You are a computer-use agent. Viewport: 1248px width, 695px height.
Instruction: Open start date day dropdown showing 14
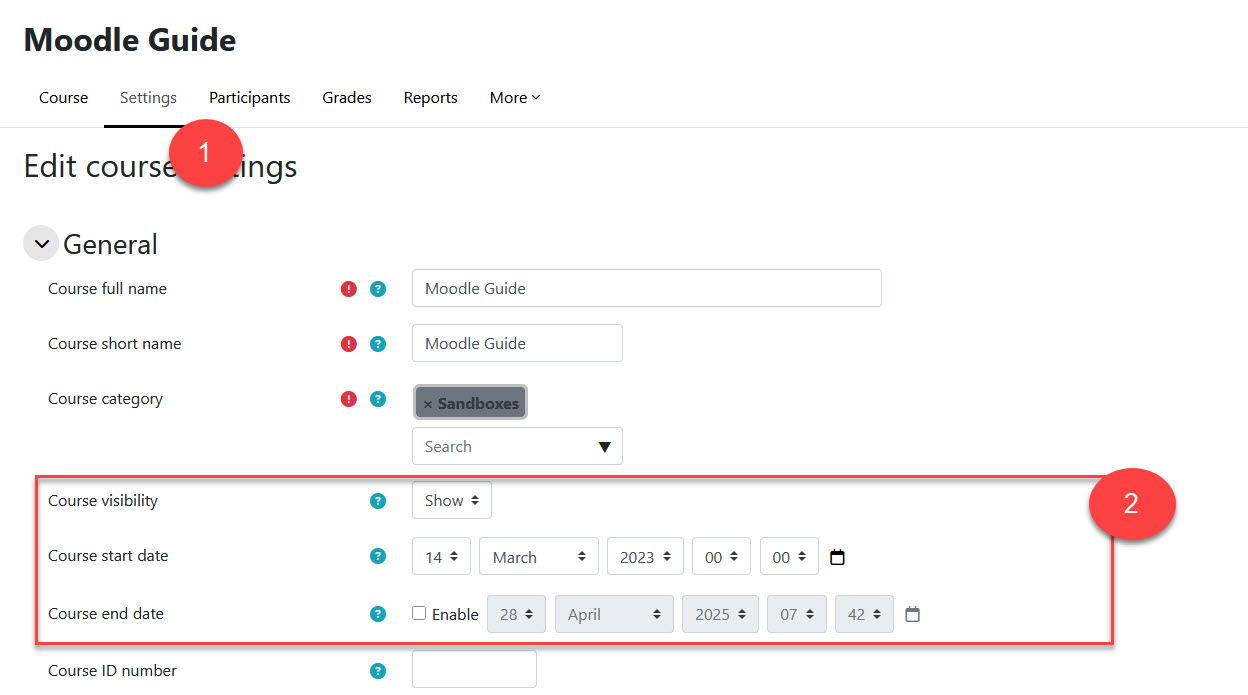click(441, 556)
